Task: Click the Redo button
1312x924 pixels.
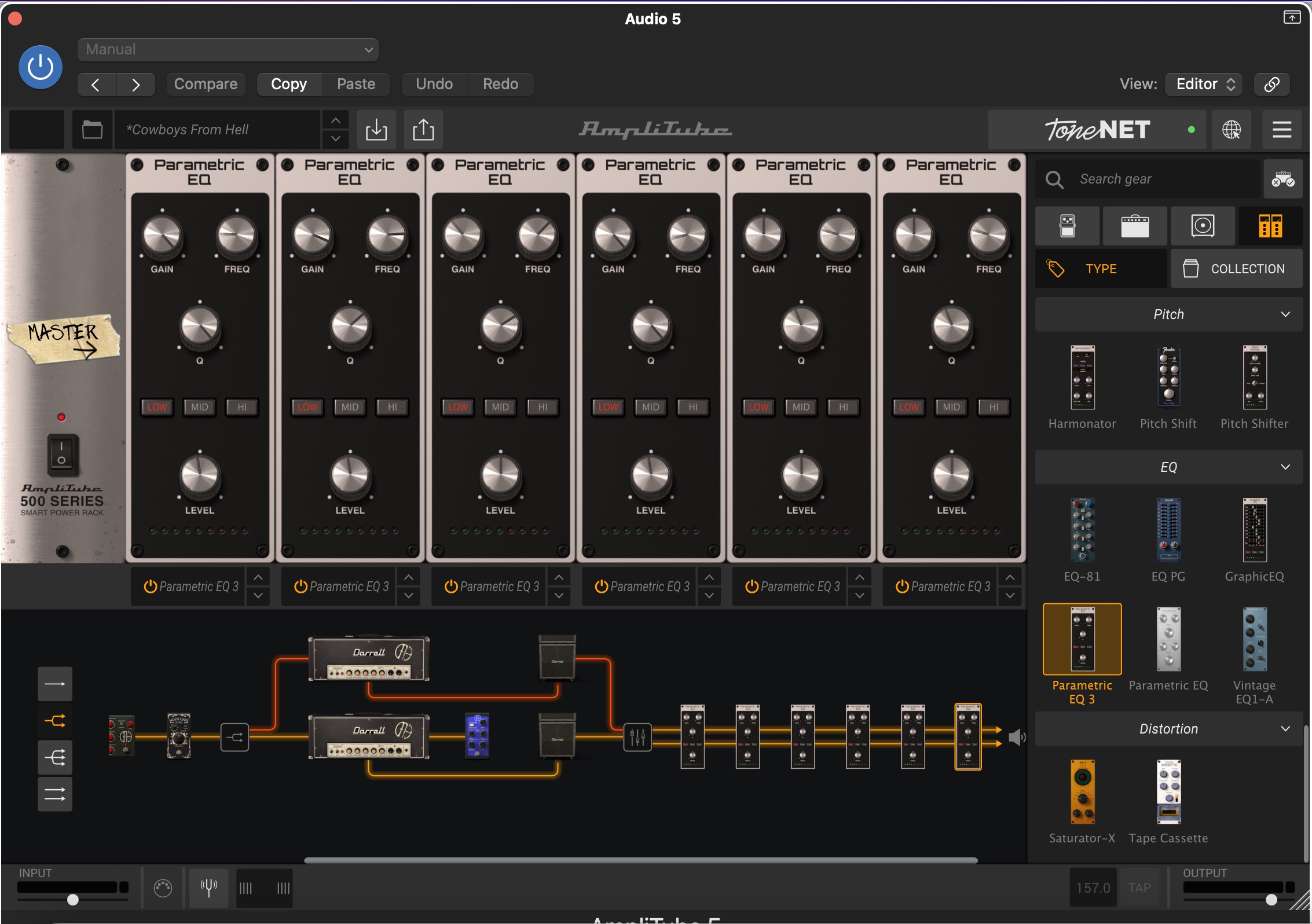Action: coord(500,85)
